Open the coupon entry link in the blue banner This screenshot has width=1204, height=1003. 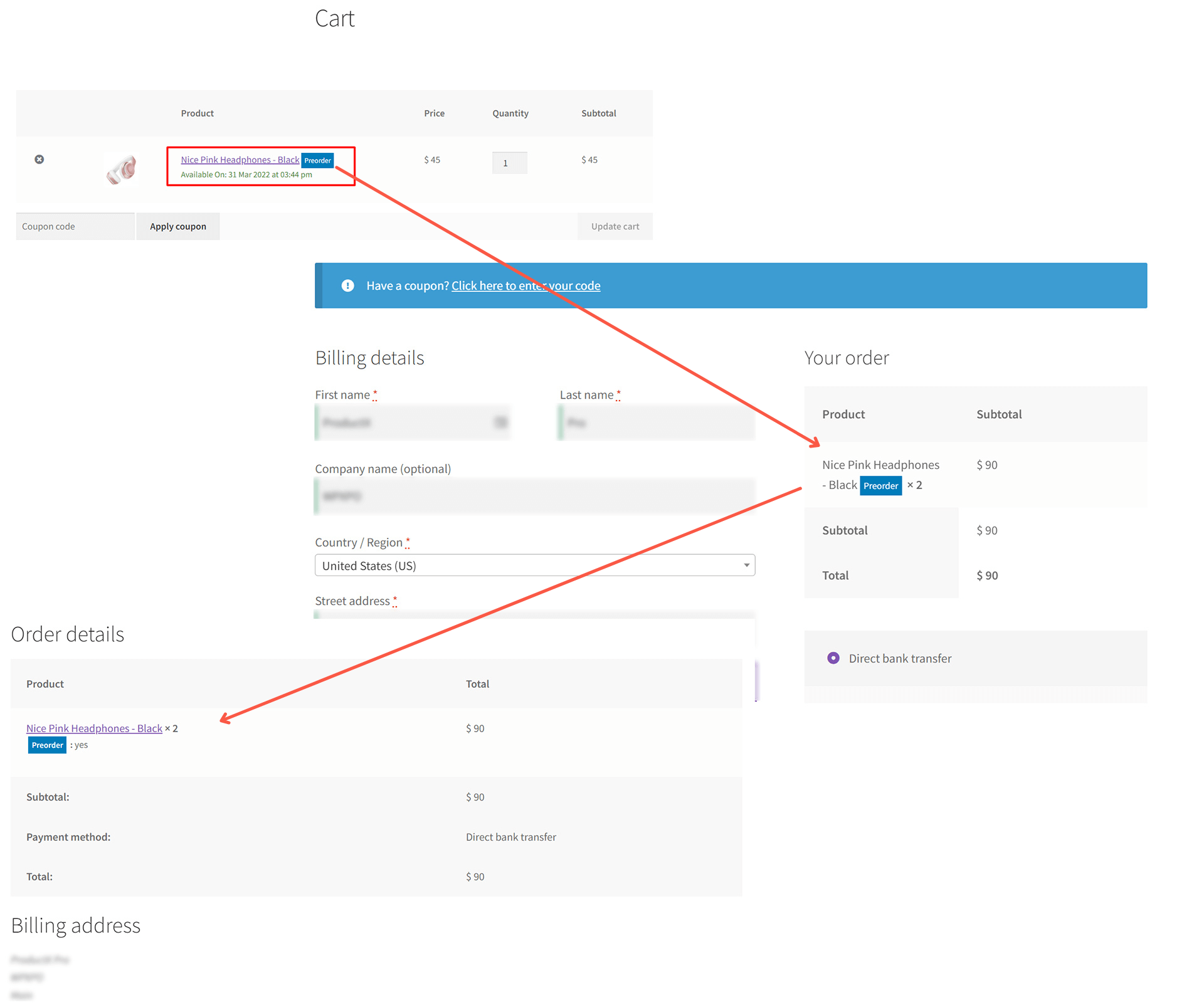(x=525, y=285)
